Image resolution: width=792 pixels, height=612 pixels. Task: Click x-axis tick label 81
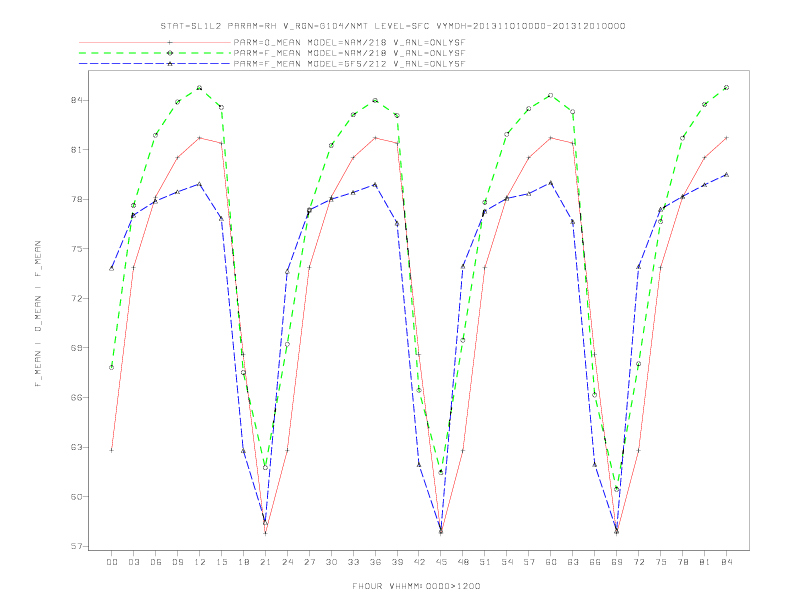pos(705,562)
